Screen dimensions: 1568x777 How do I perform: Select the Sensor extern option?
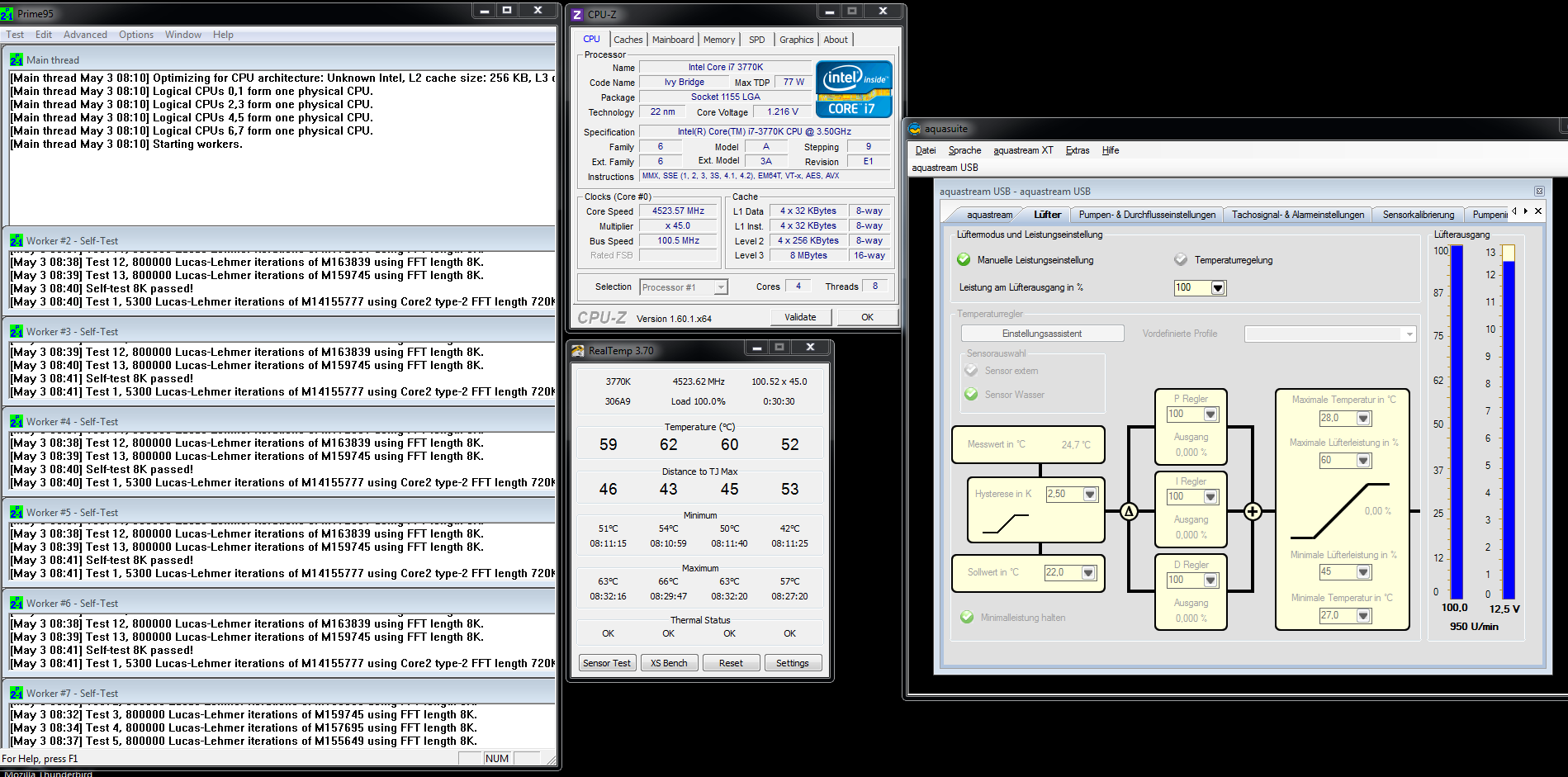click(x=971, y=371)
